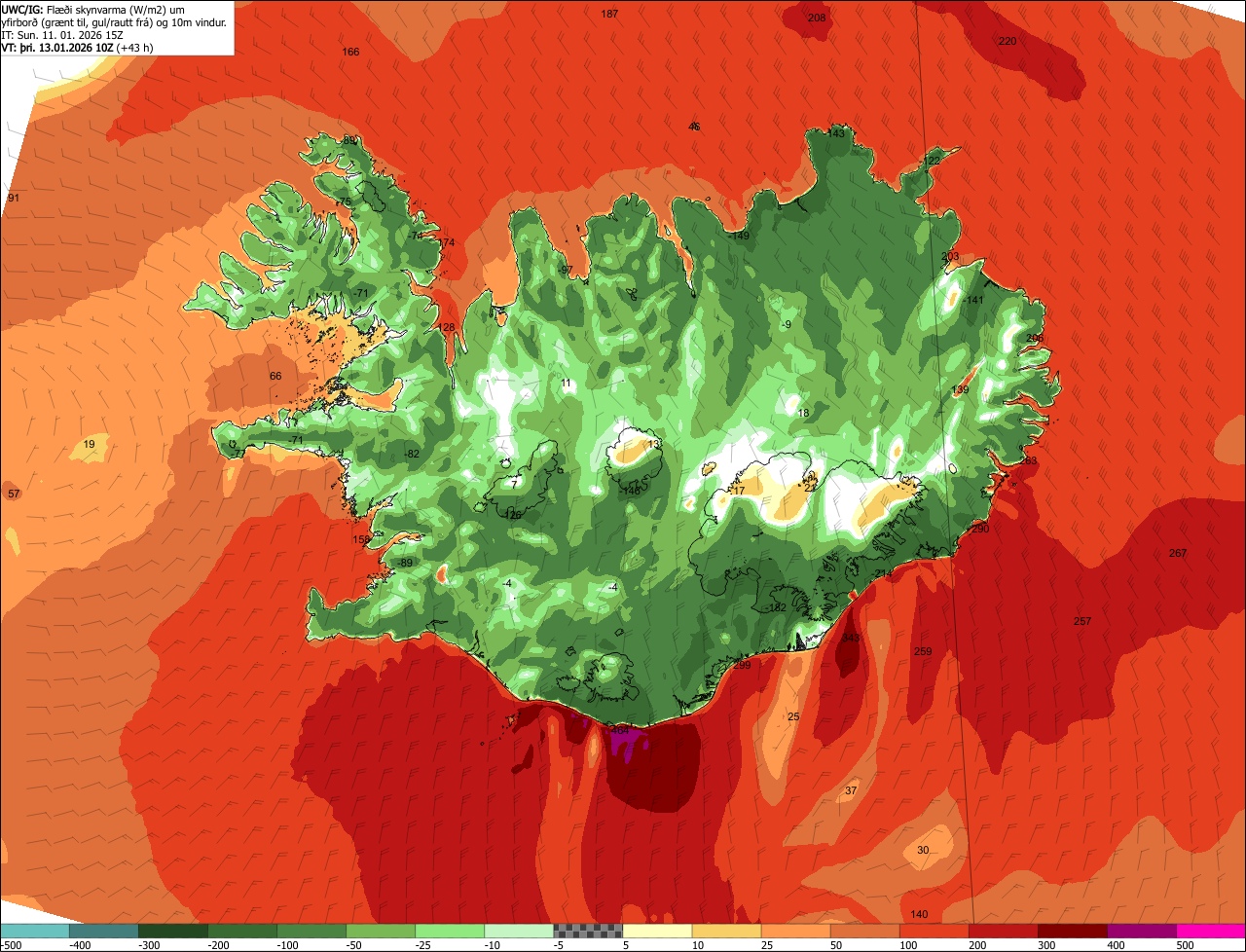The image size is (1246, 952).
Task: Click the value 174 east of Westfjords
Action: coord(447,242)
